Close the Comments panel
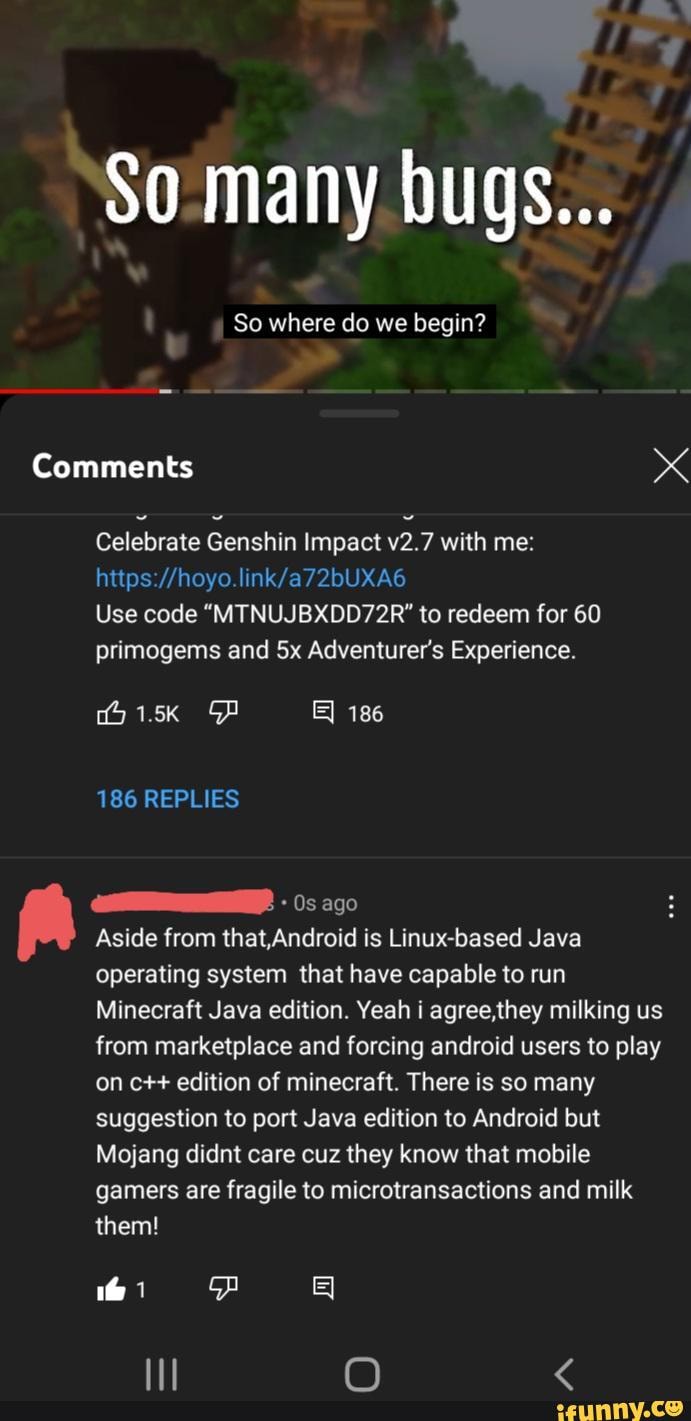The height and width of the screenshot is (1421, 691). pos(669,466)
